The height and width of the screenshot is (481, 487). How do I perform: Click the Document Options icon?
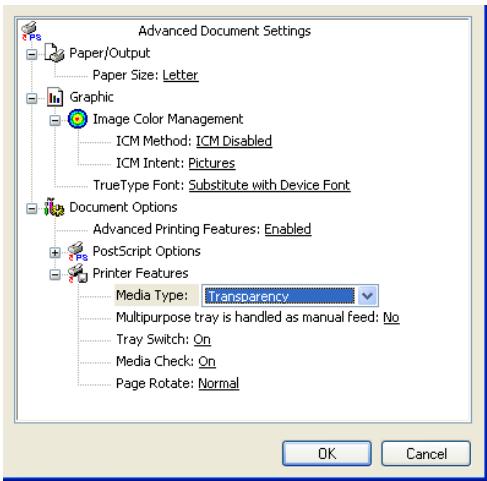(x=54, y=207)
